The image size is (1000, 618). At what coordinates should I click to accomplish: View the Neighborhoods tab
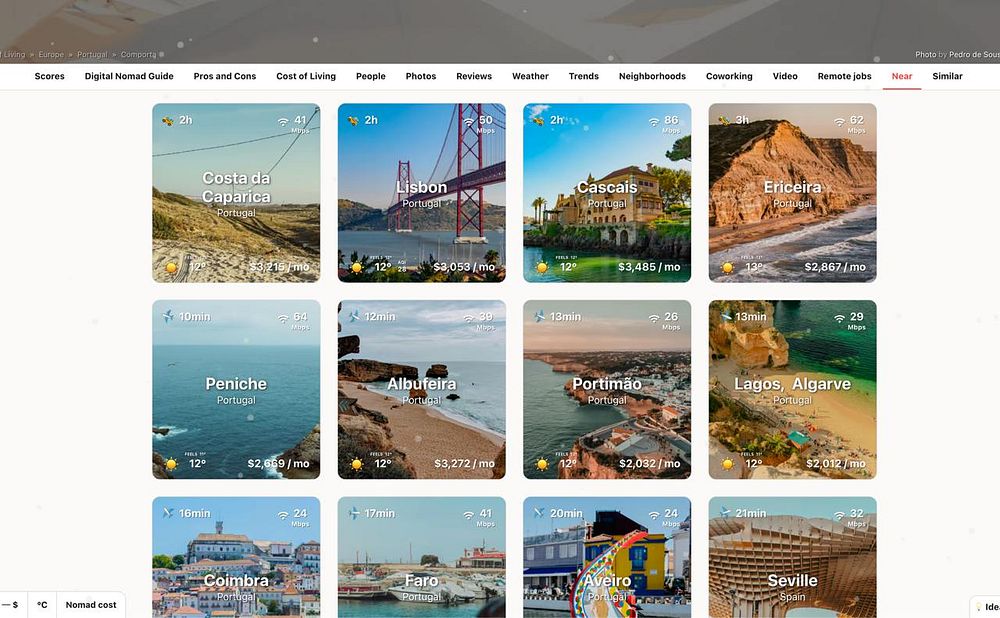(652, 76)
